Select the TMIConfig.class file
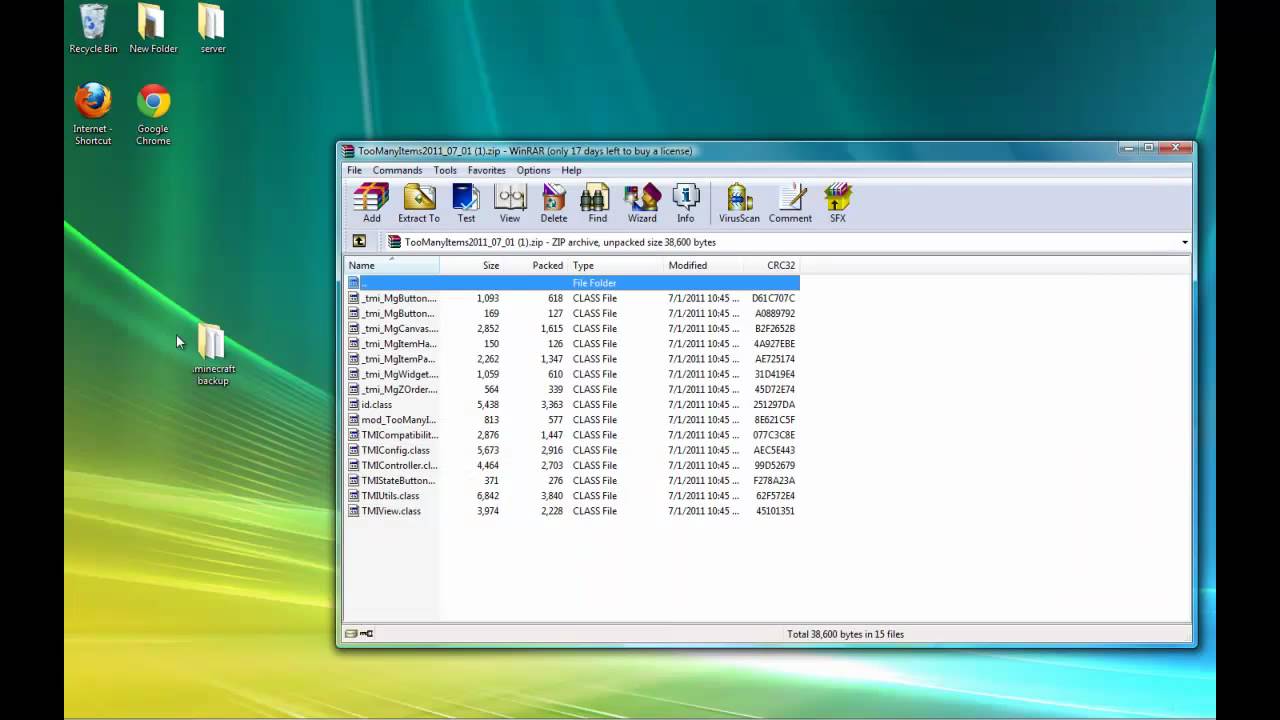The image size is (1280, 720). 572,450
